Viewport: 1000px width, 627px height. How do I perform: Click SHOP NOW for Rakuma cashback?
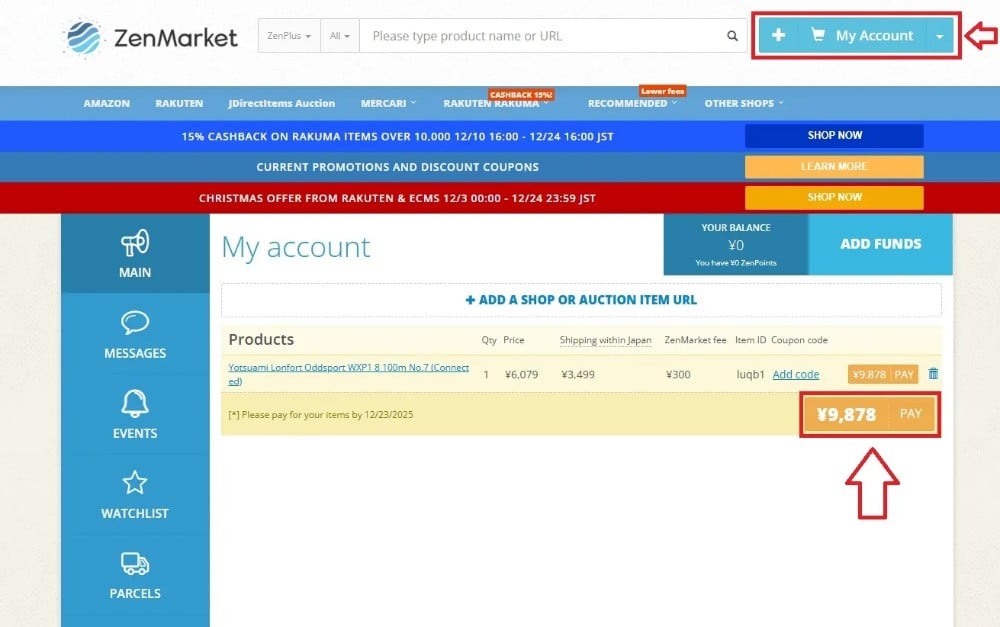(x=834, y=135)
